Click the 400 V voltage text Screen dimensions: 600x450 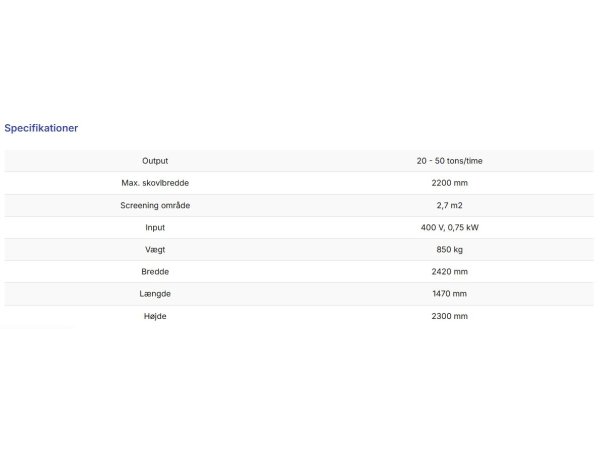(x=433, y=227)
